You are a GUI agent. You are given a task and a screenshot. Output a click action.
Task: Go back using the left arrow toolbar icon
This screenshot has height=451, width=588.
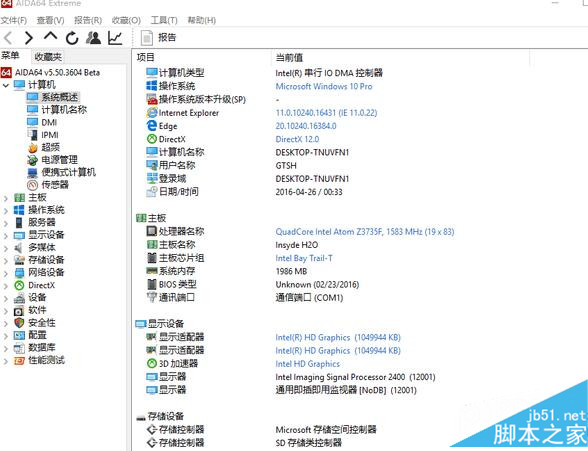point(8,38)
